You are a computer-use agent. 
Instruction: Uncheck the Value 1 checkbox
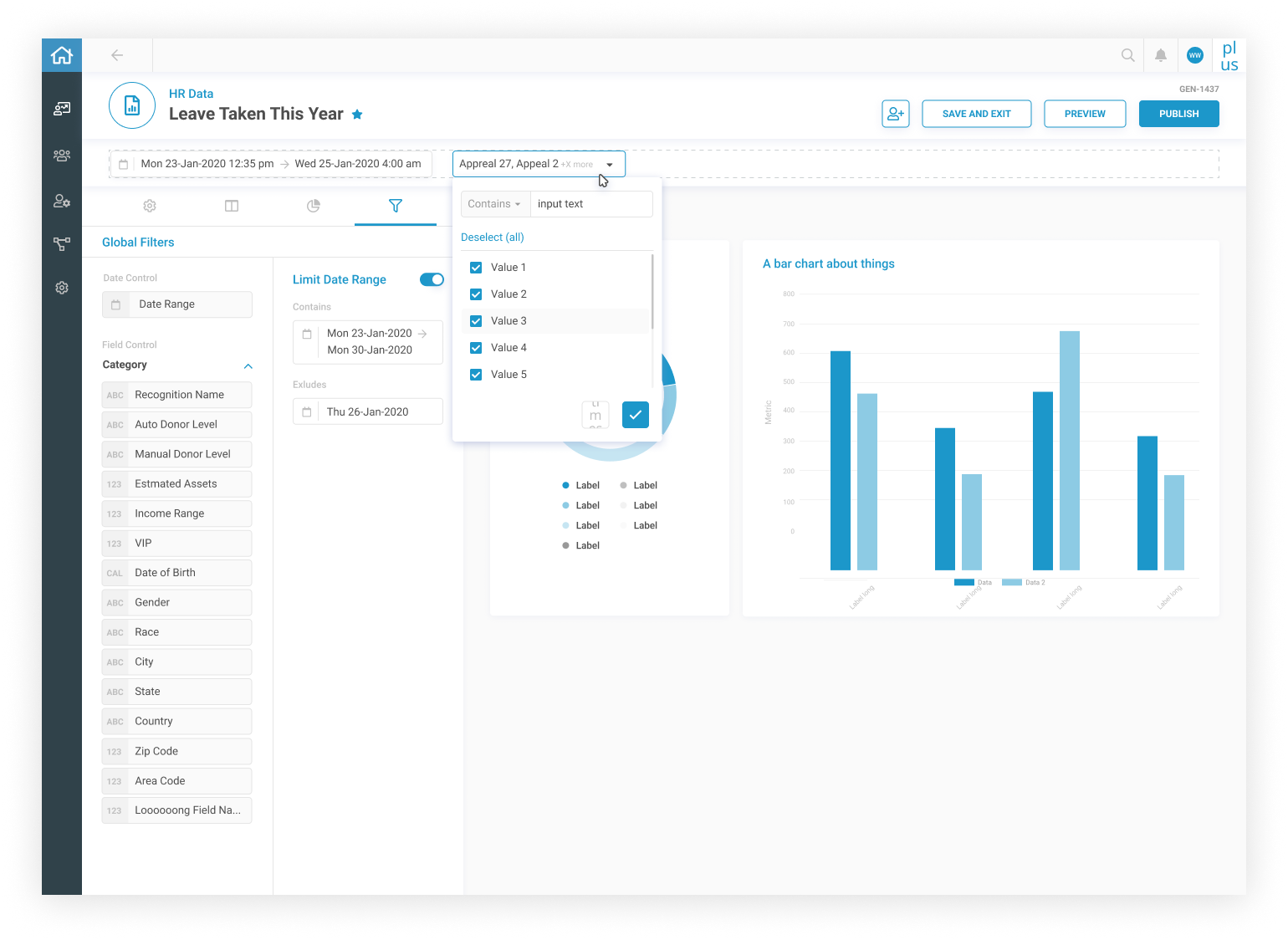tap(476, 268)
